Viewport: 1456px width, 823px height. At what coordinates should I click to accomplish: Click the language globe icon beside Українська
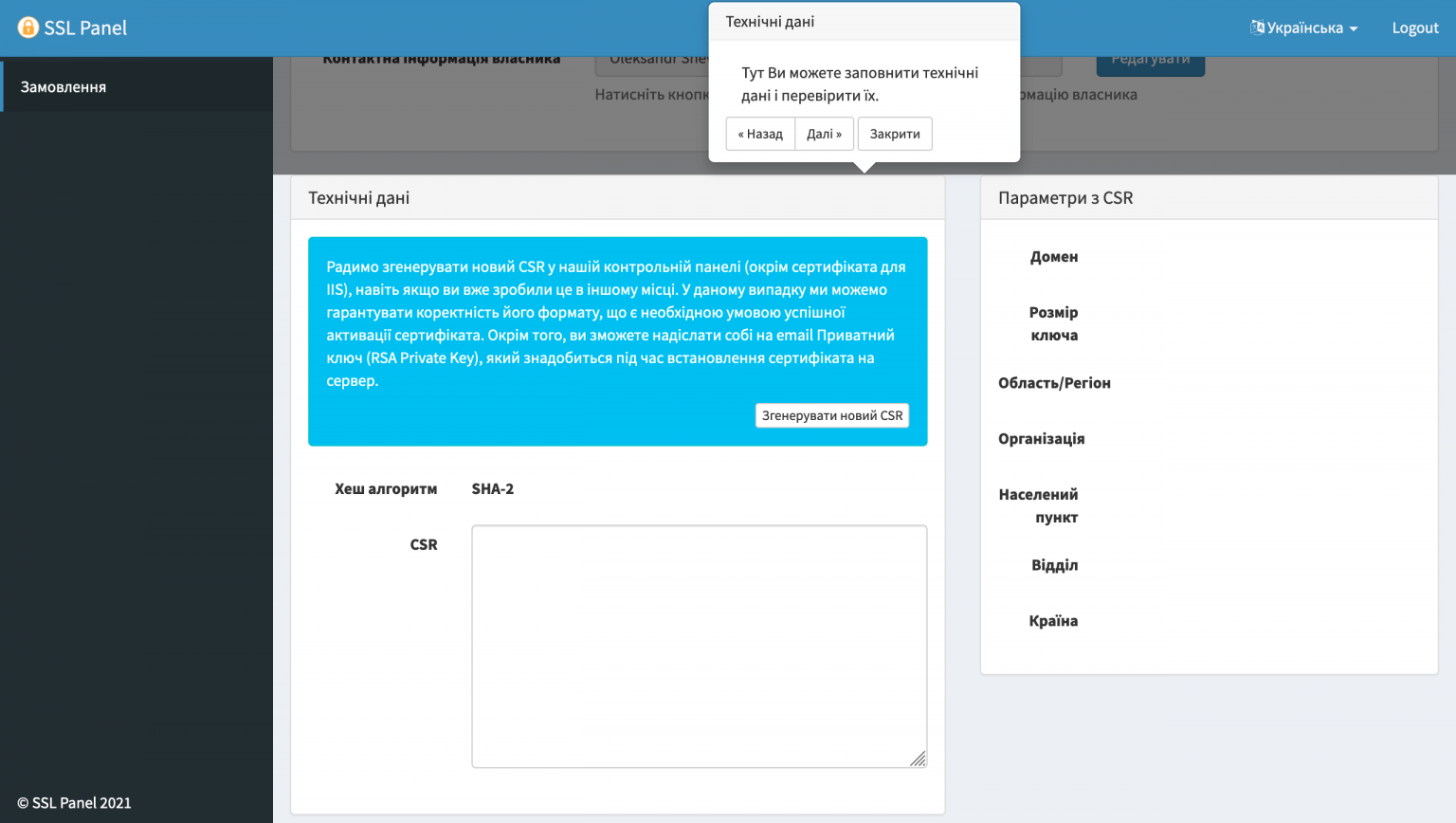(1257, 27)
